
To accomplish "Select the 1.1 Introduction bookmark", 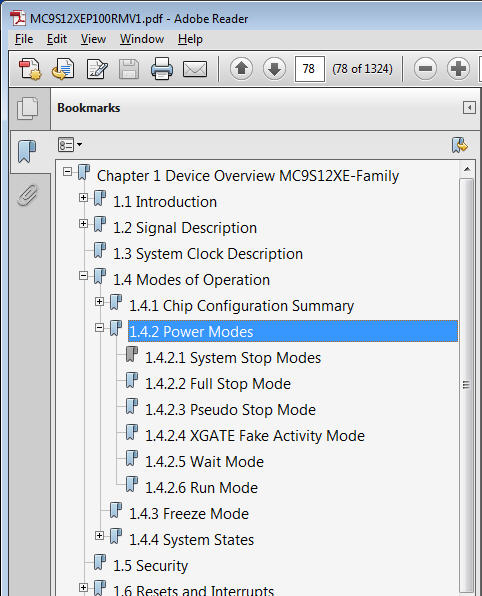I will click(165, 202).
